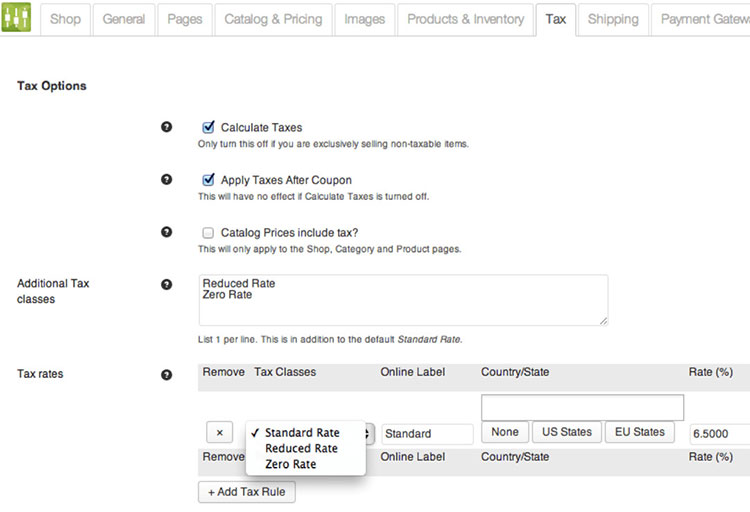Open the Products & Inventory tab
This screenshot has height=512, width=750.
point(465,19)
